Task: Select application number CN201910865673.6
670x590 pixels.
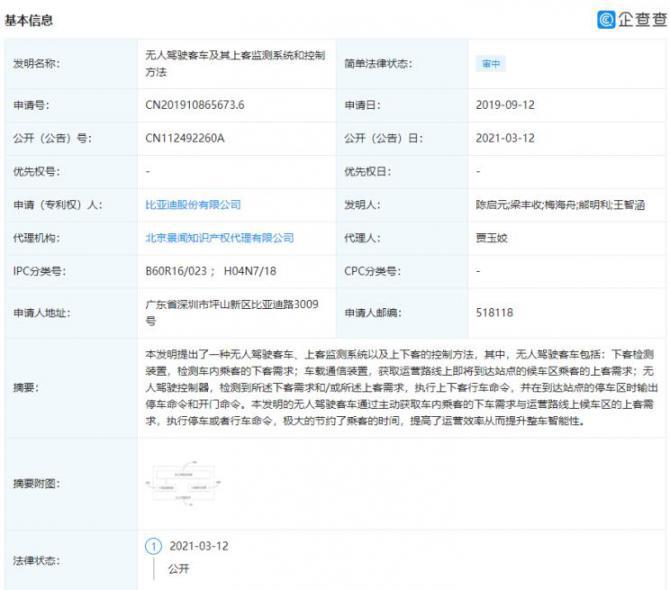Action: tap(195, 104)
